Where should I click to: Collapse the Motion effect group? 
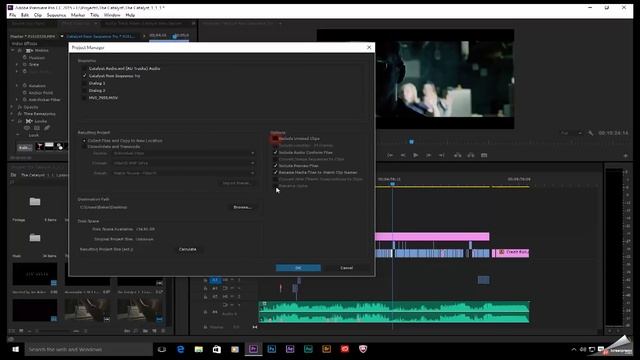pyautogui.click(x=13, y=50)
